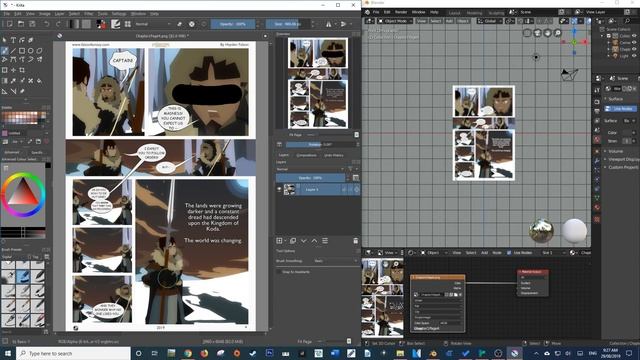Collapse the Surface section in Blender properties

(613, 99)
